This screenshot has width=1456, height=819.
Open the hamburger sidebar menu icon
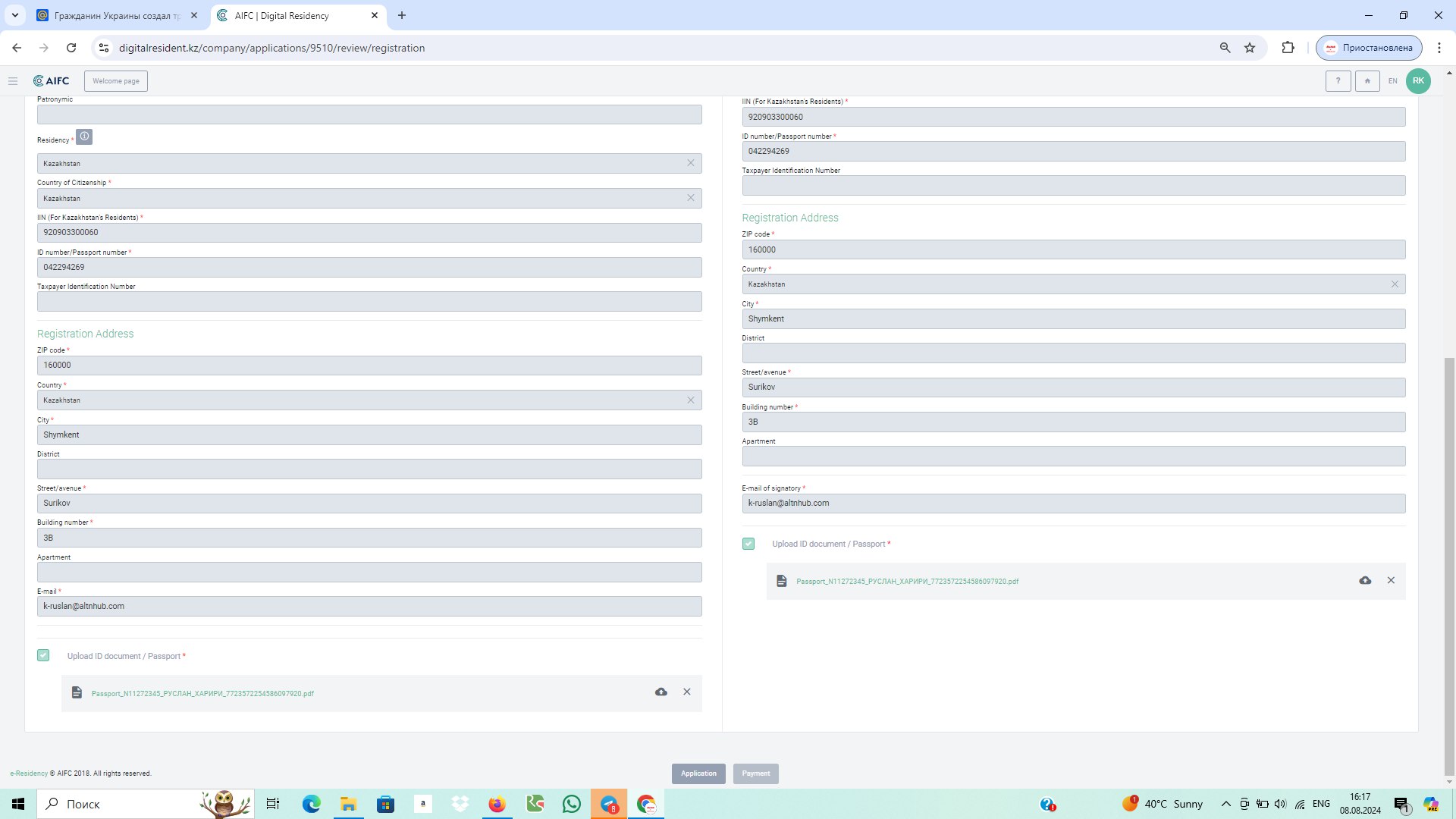(13, 81)
